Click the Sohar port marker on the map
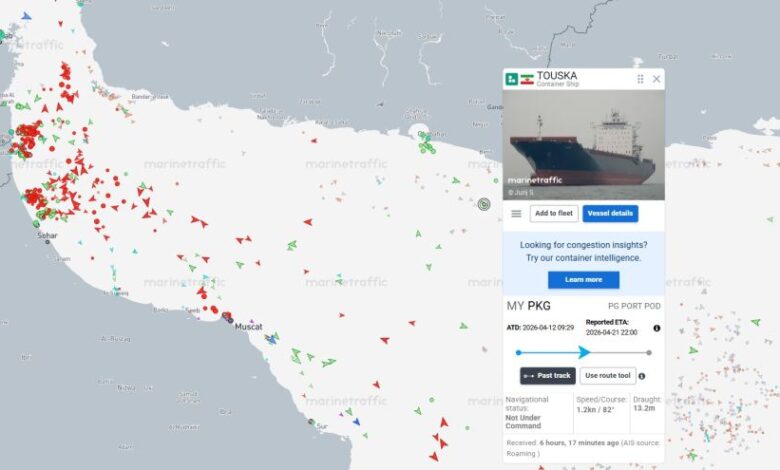The height and width of the screenshot is (470, 780). (x=47, y=242)
